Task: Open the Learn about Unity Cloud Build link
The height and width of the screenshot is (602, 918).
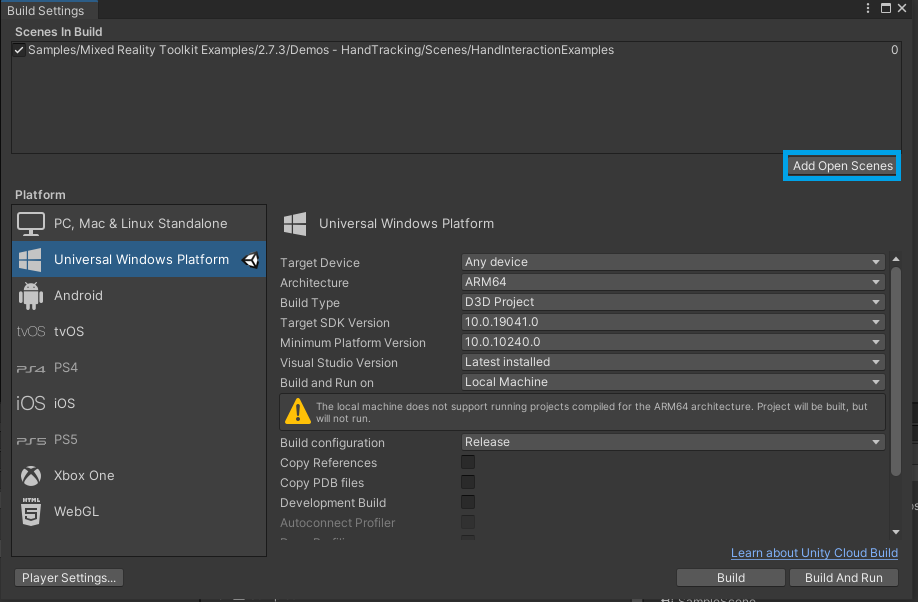Action: pyautogui.click(x=814, y=553)
